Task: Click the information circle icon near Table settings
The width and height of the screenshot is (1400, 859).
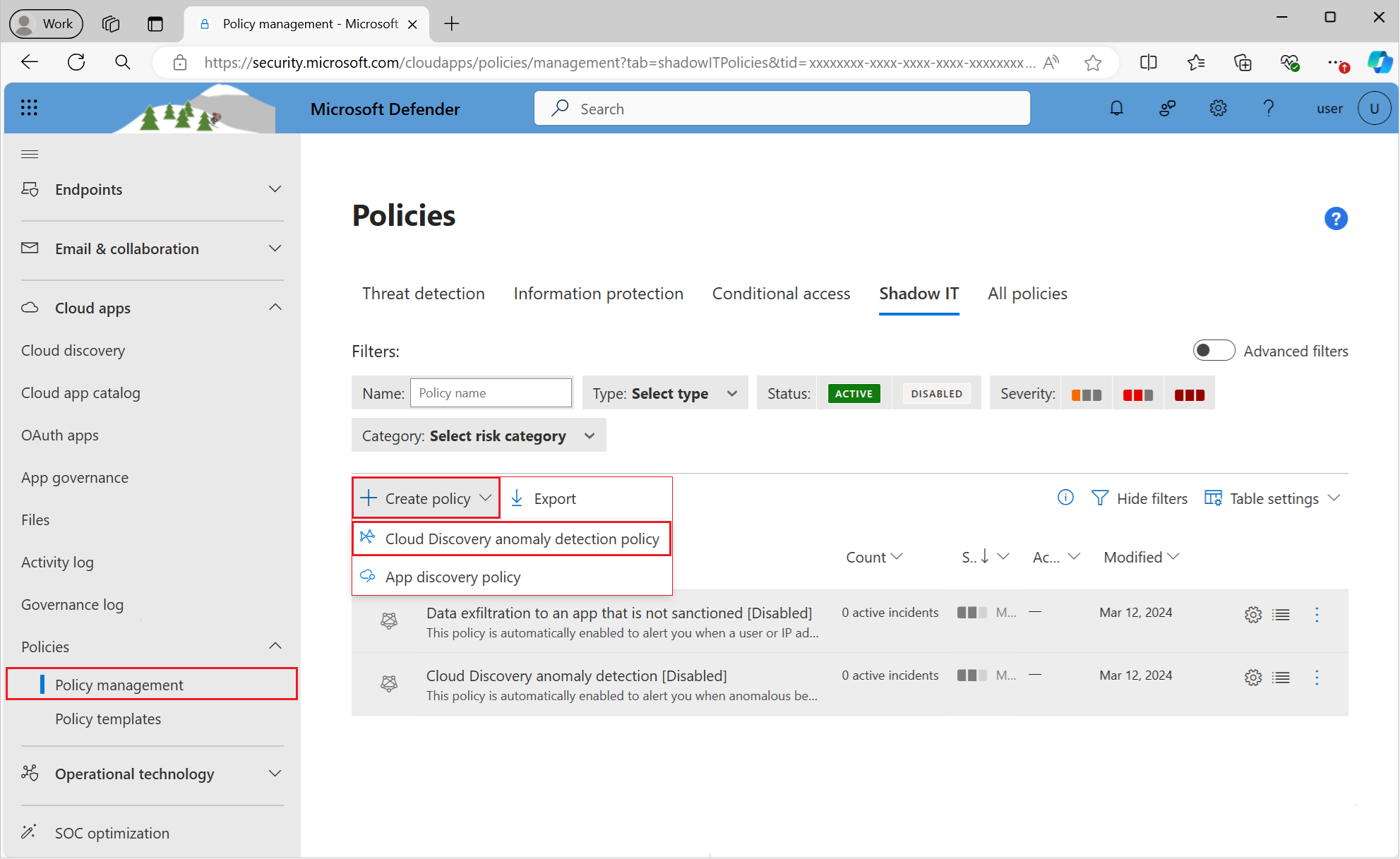Action: click(1066, 497)
